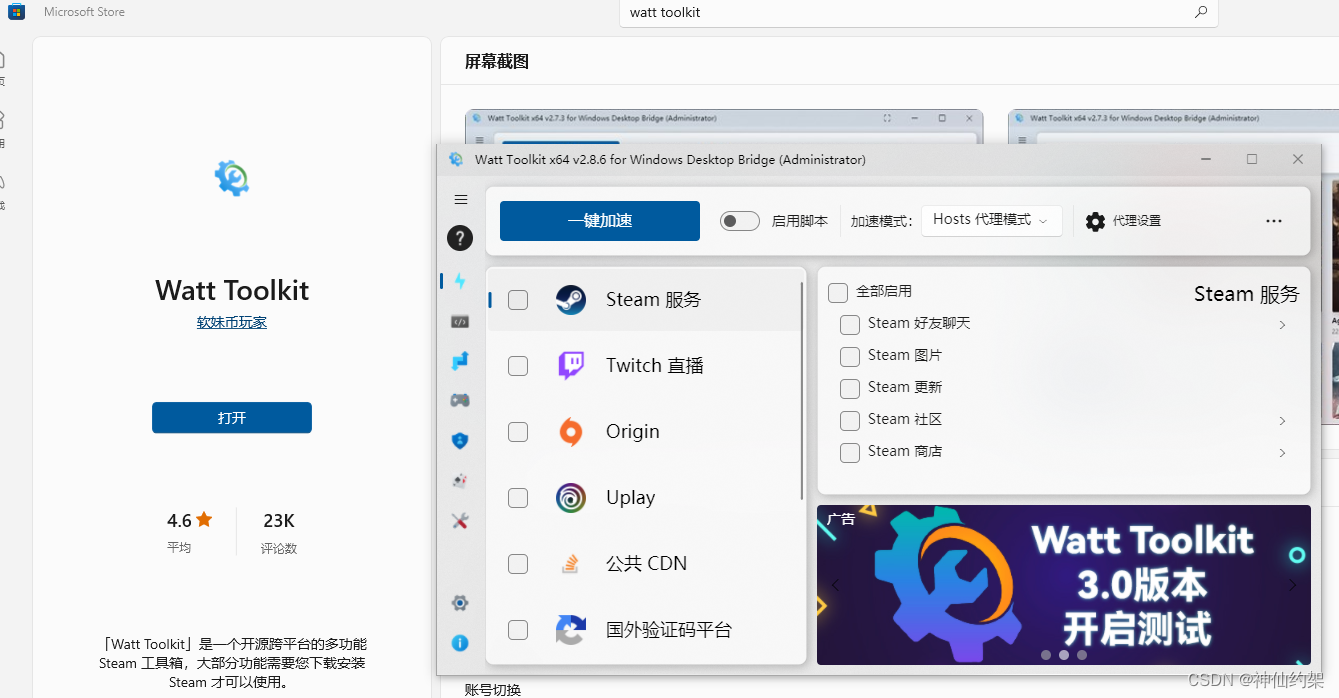The image size is (1339, 698).
Task: Open the shield authenticator icon in sidebar
Action: pos(460,440)
